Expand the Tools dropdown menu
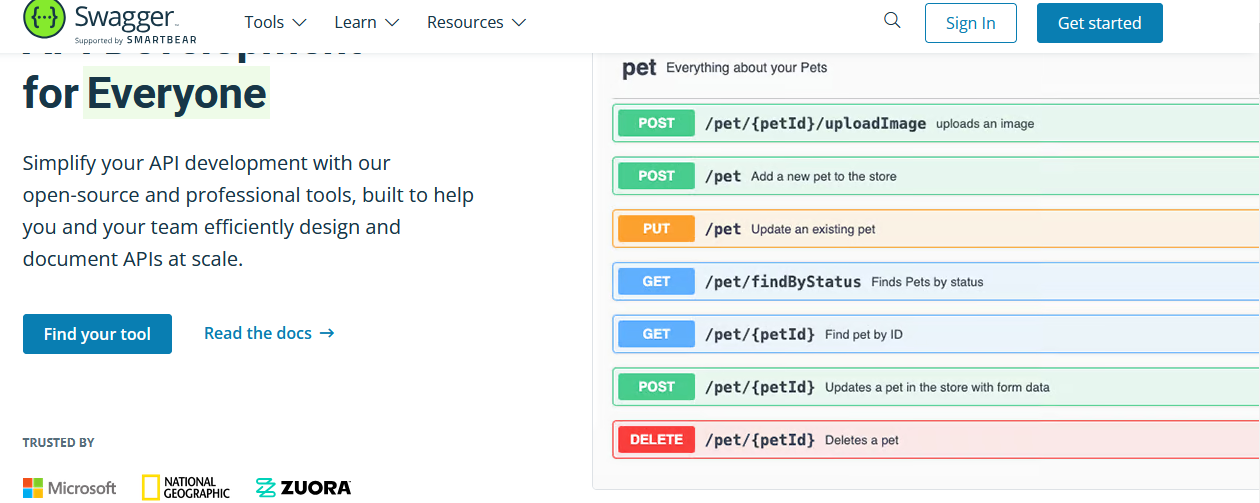 (x=275, y=22)
